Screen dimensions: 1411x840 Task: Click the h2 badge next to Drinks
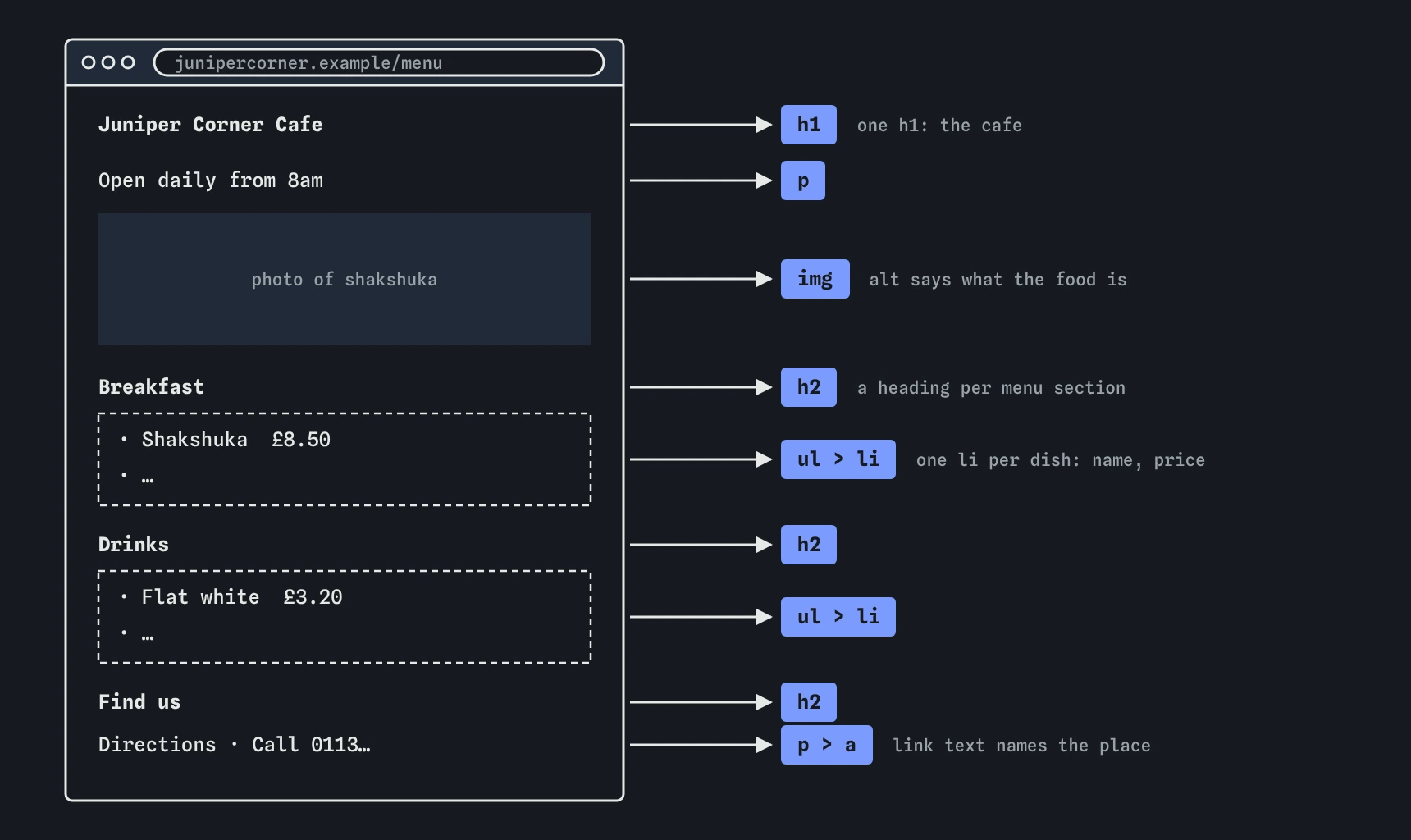(808, 545)
